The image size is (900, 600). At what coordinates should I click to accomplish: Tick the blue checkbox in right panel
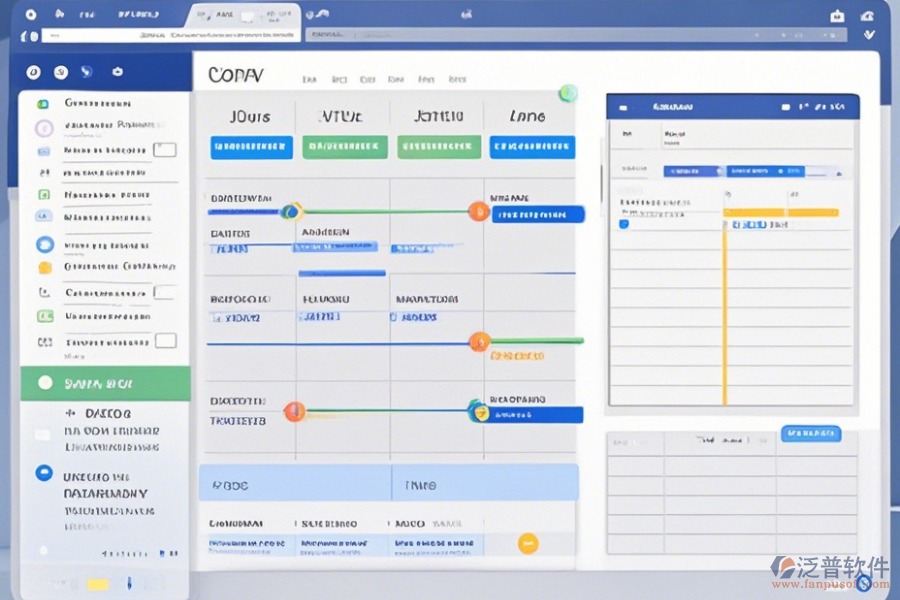[624, 224]
